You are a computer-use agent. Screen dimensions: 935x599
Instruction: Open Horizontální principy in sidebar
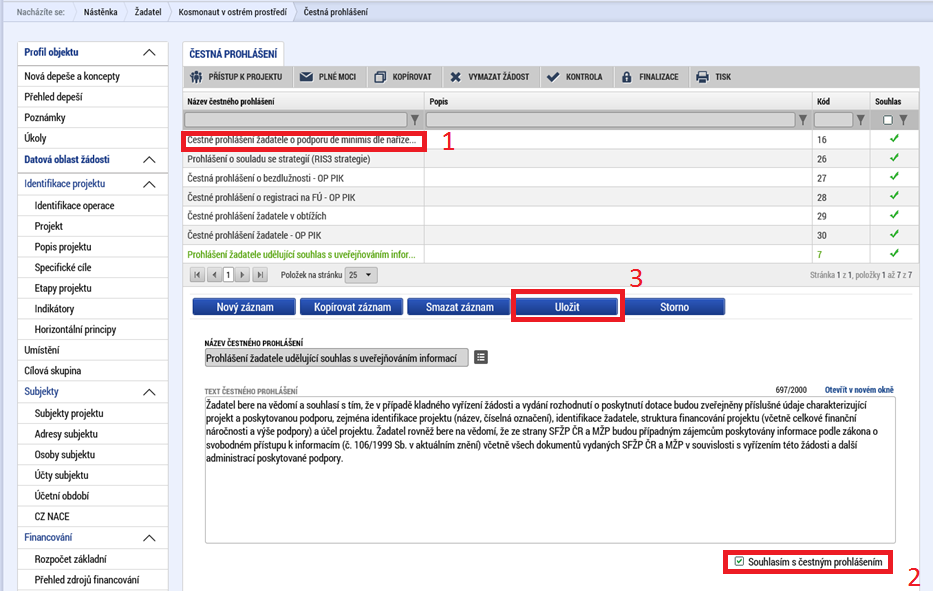click(x=75, y=330)
